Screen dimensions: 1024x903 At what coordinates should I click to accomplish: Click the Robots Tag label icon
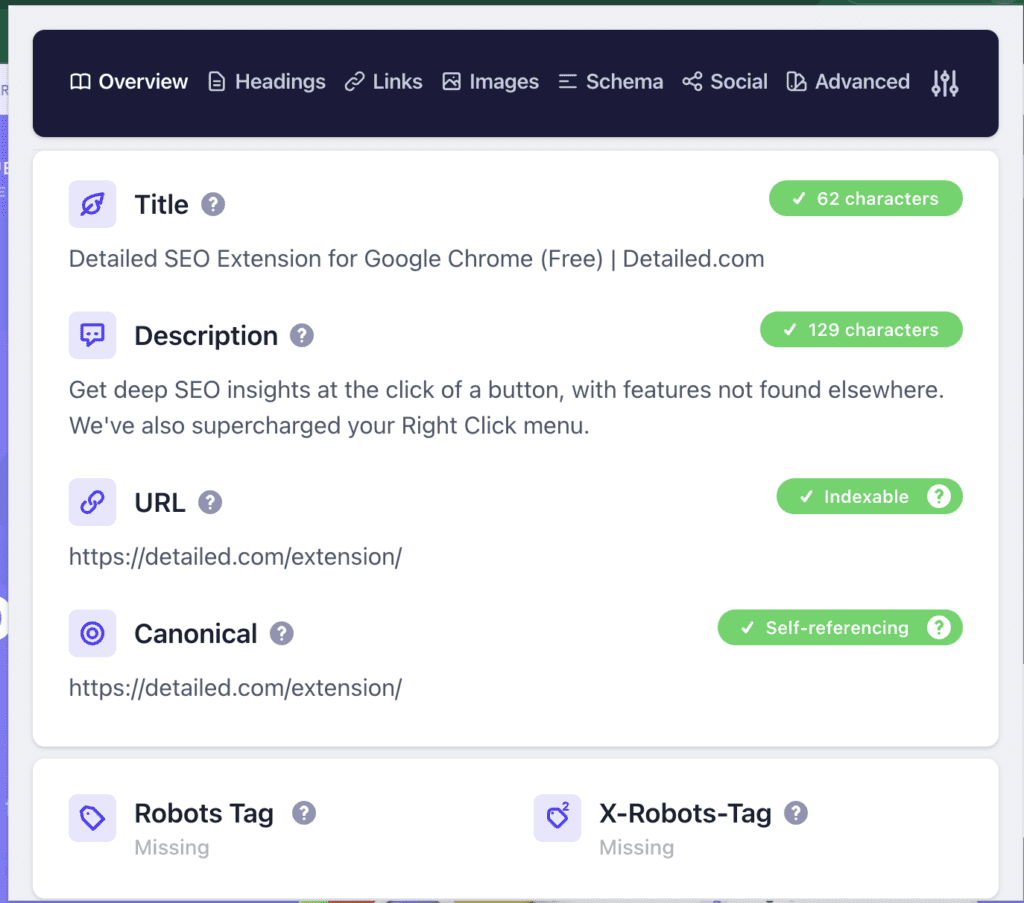[x=92, y=817]
